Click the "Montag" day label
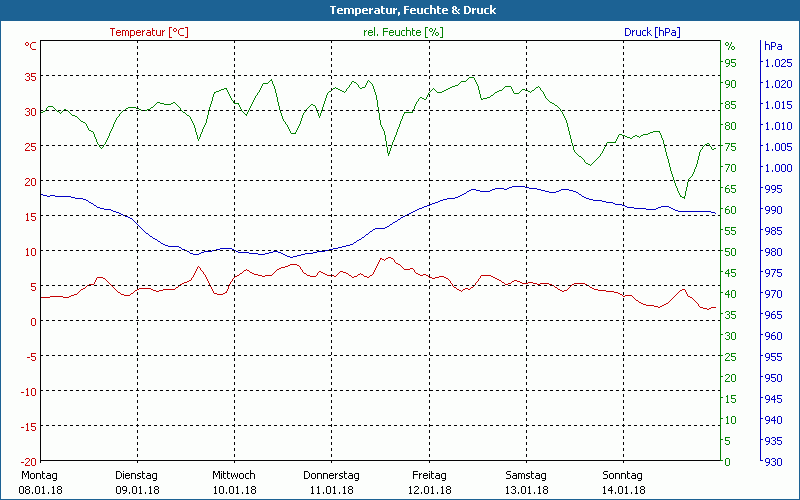 [x=39, y=476]
